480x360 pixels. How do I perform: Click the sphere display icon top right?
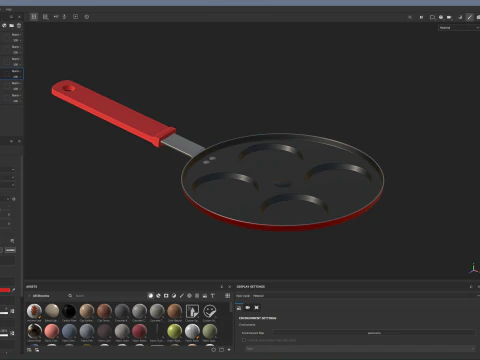[441, 17]
